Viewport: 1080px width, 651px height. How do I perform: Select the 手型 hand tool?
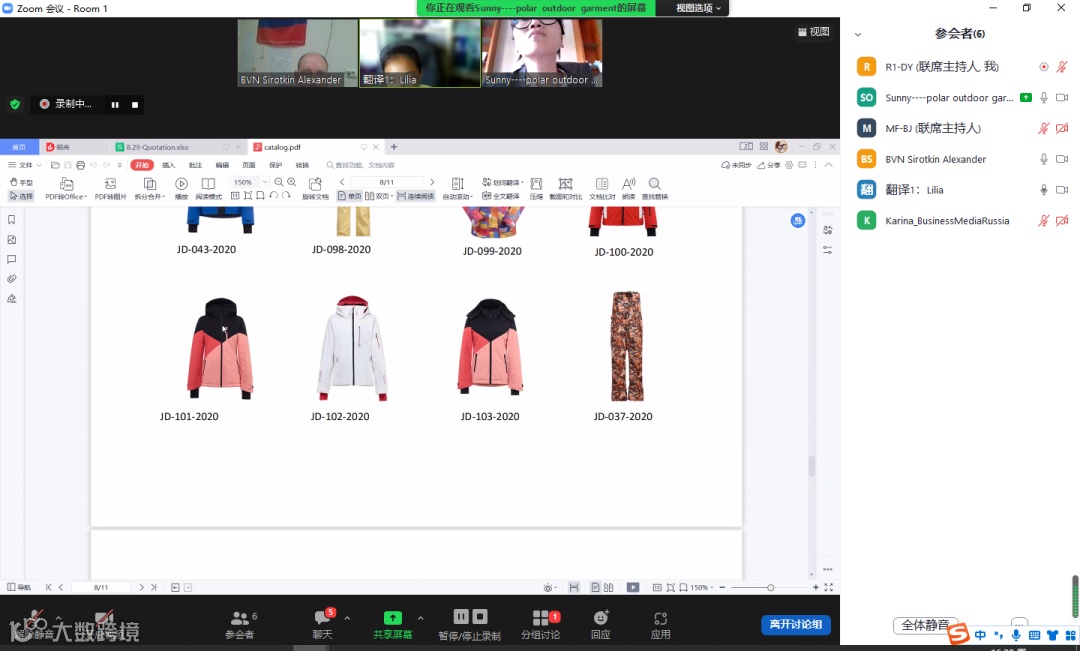pyautogui.click(x=21, y=183)
